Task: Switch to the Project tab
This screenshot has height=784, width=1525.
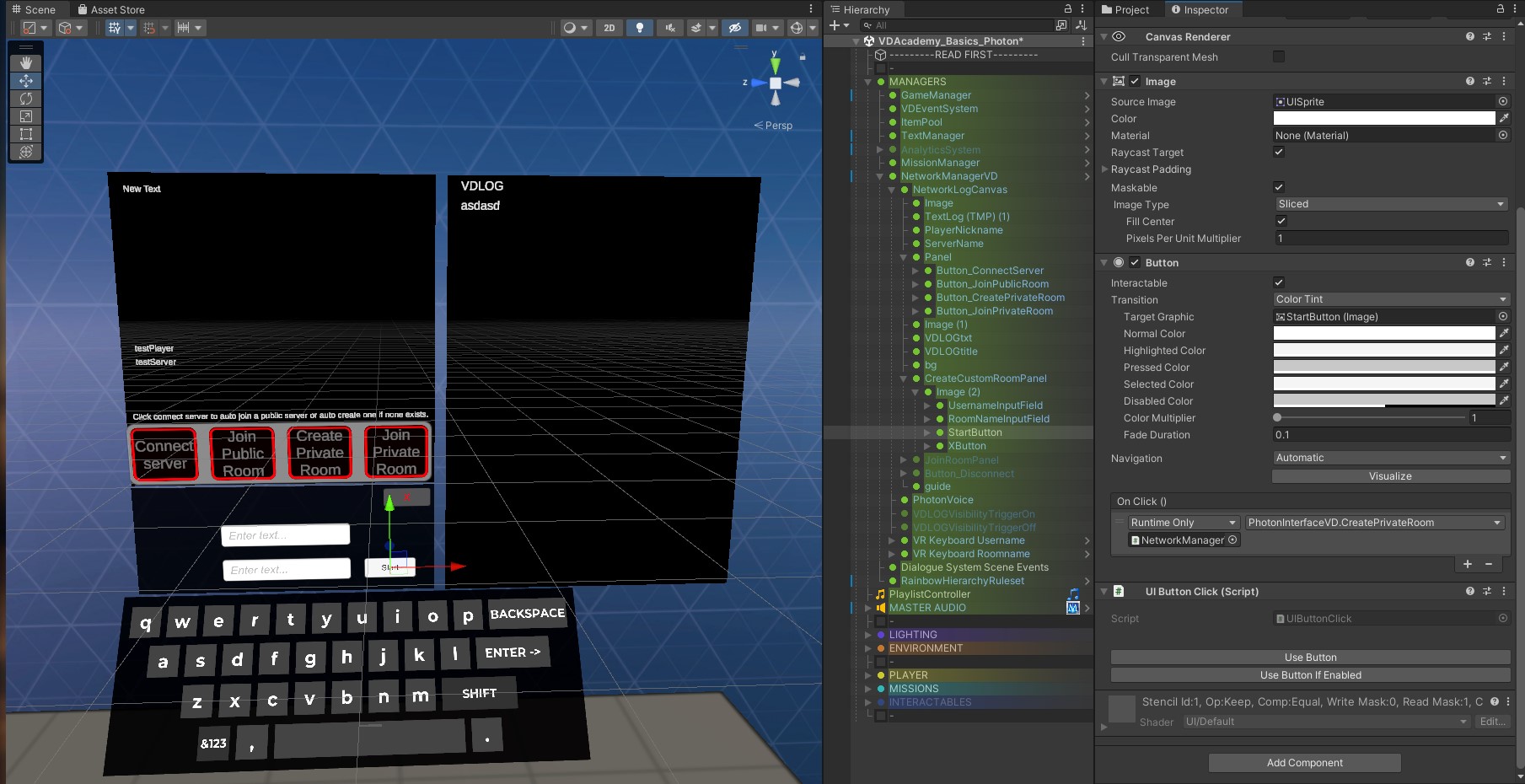Action: (1125, 9)
